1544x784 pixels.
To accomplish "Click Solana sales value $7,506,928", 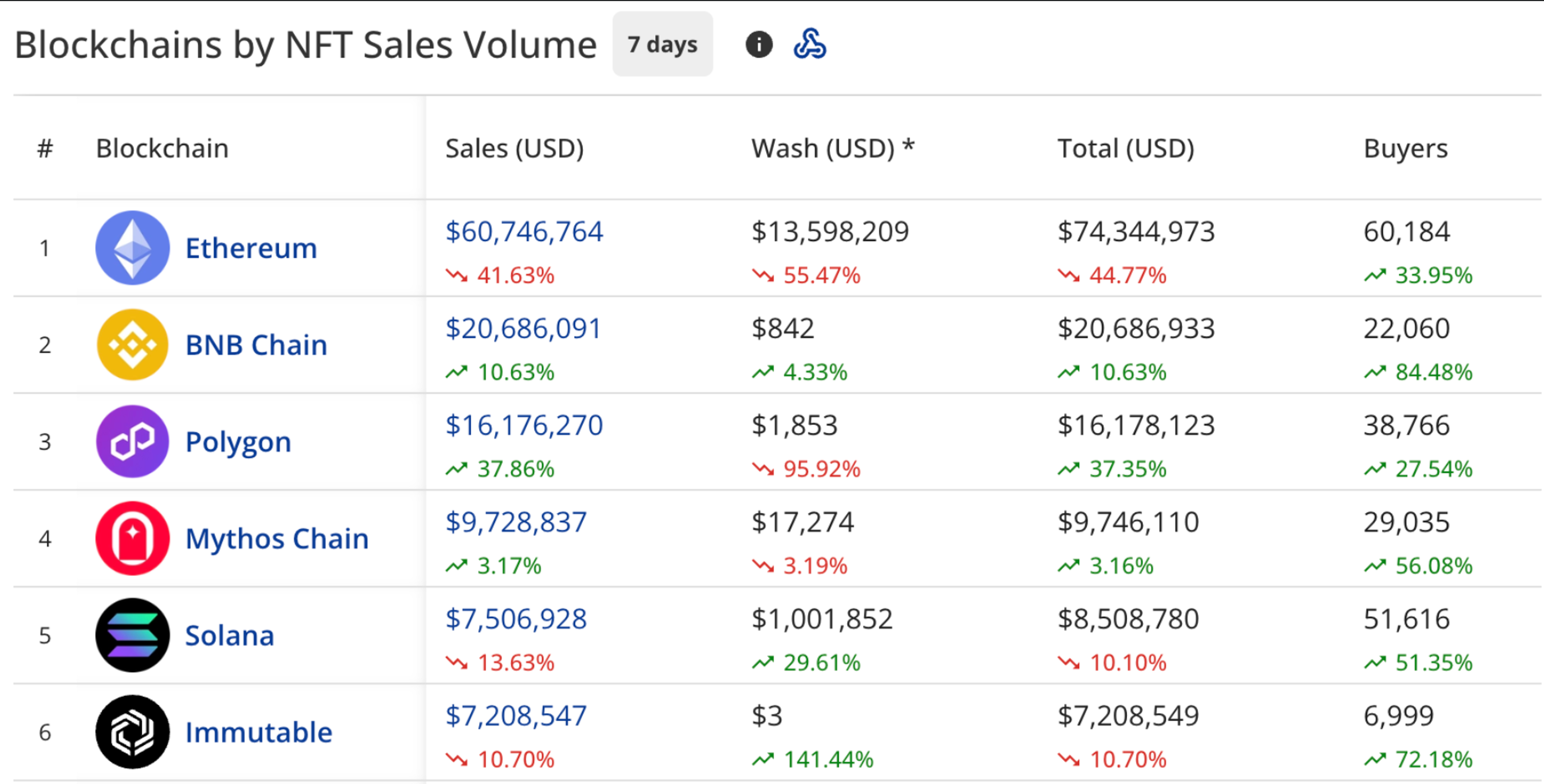I will tap(516, 619).
